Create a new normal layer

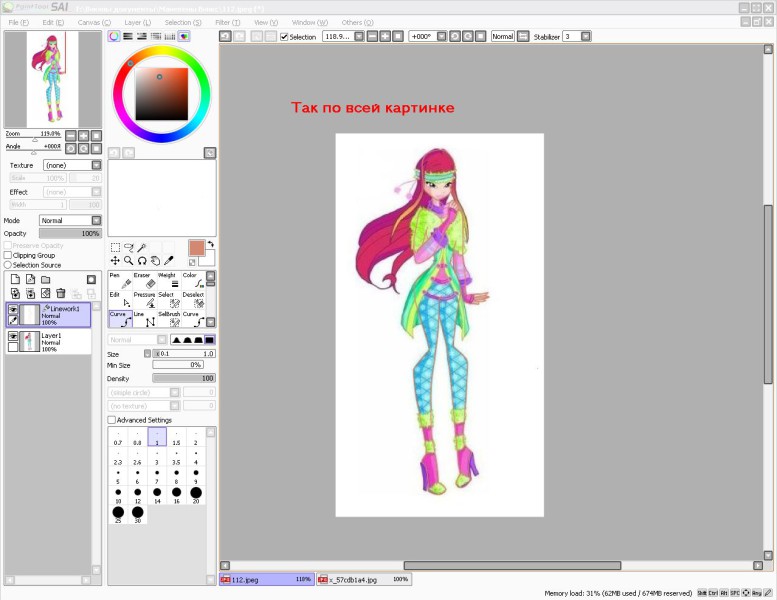coord(15,279)
